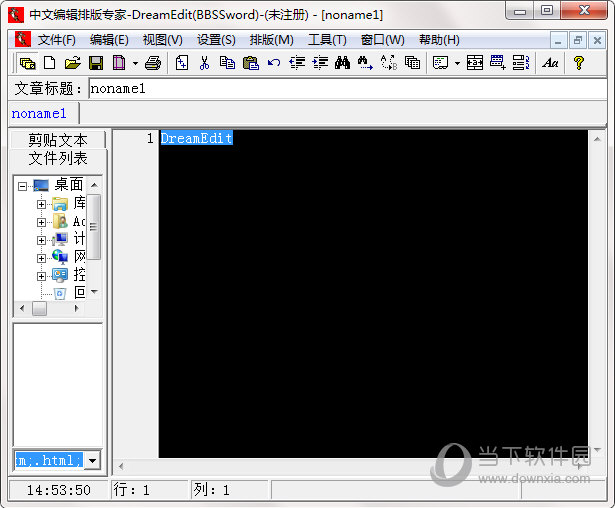This screenshot has height=508, width=615.
Task: Open font settings with the Aa icon
Action: pos(550,63)
